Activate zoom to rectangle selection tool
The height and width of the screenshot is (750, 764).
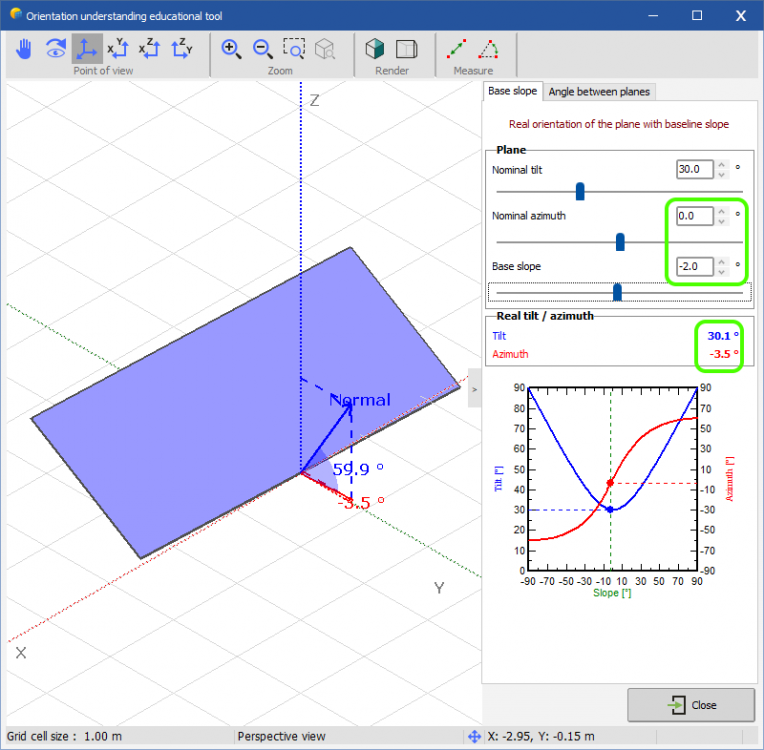(294, 48)
